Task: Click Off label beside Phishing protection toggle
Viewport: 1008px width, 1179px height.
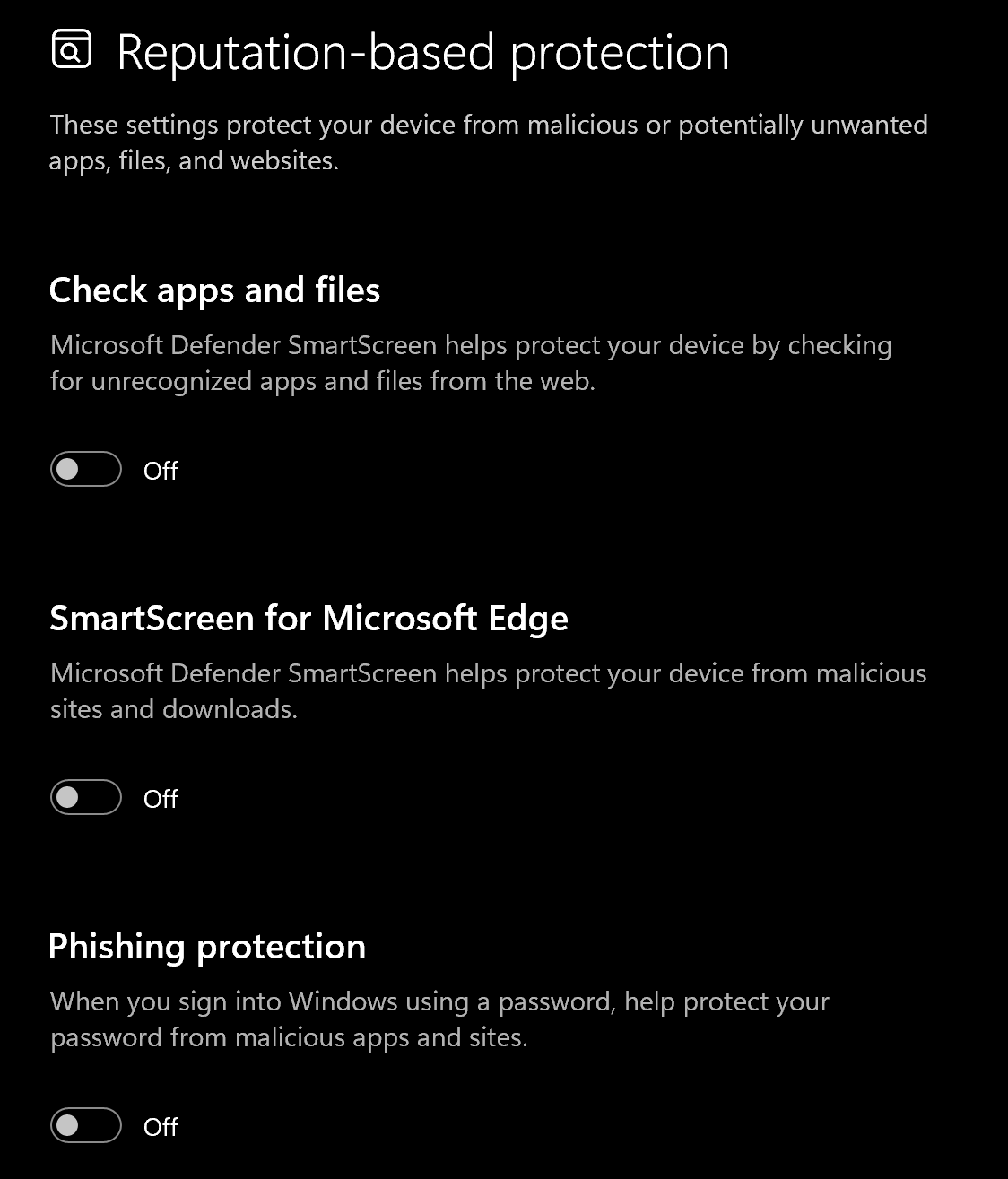Action: [161, 1127]
